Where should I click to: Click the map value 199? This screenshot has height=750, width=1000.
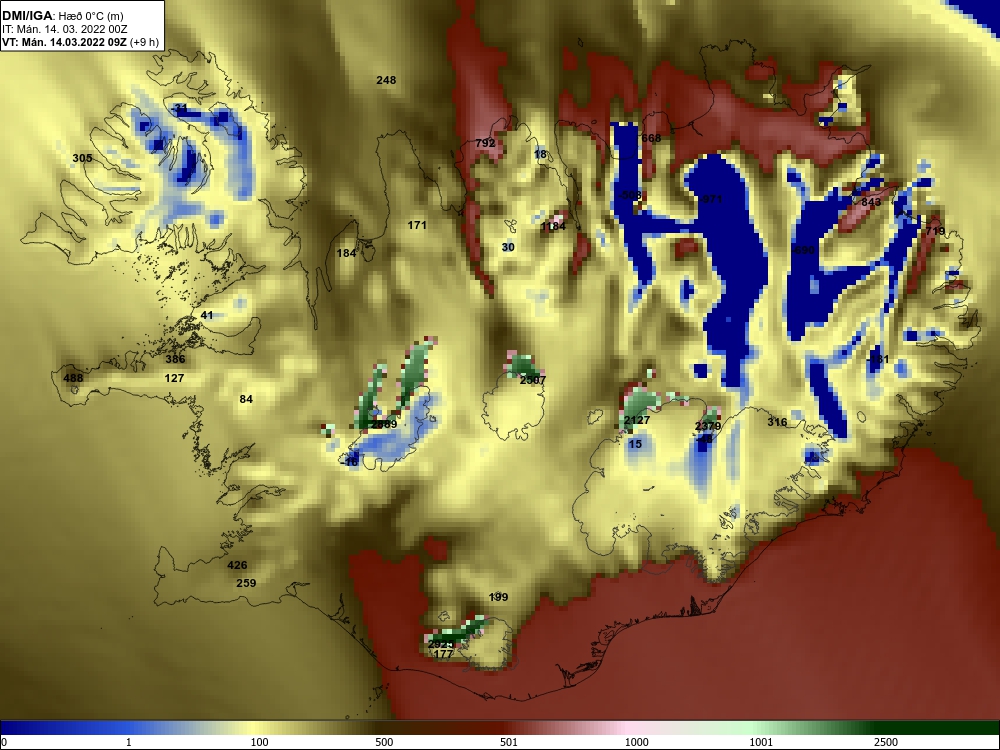(498, 597)
